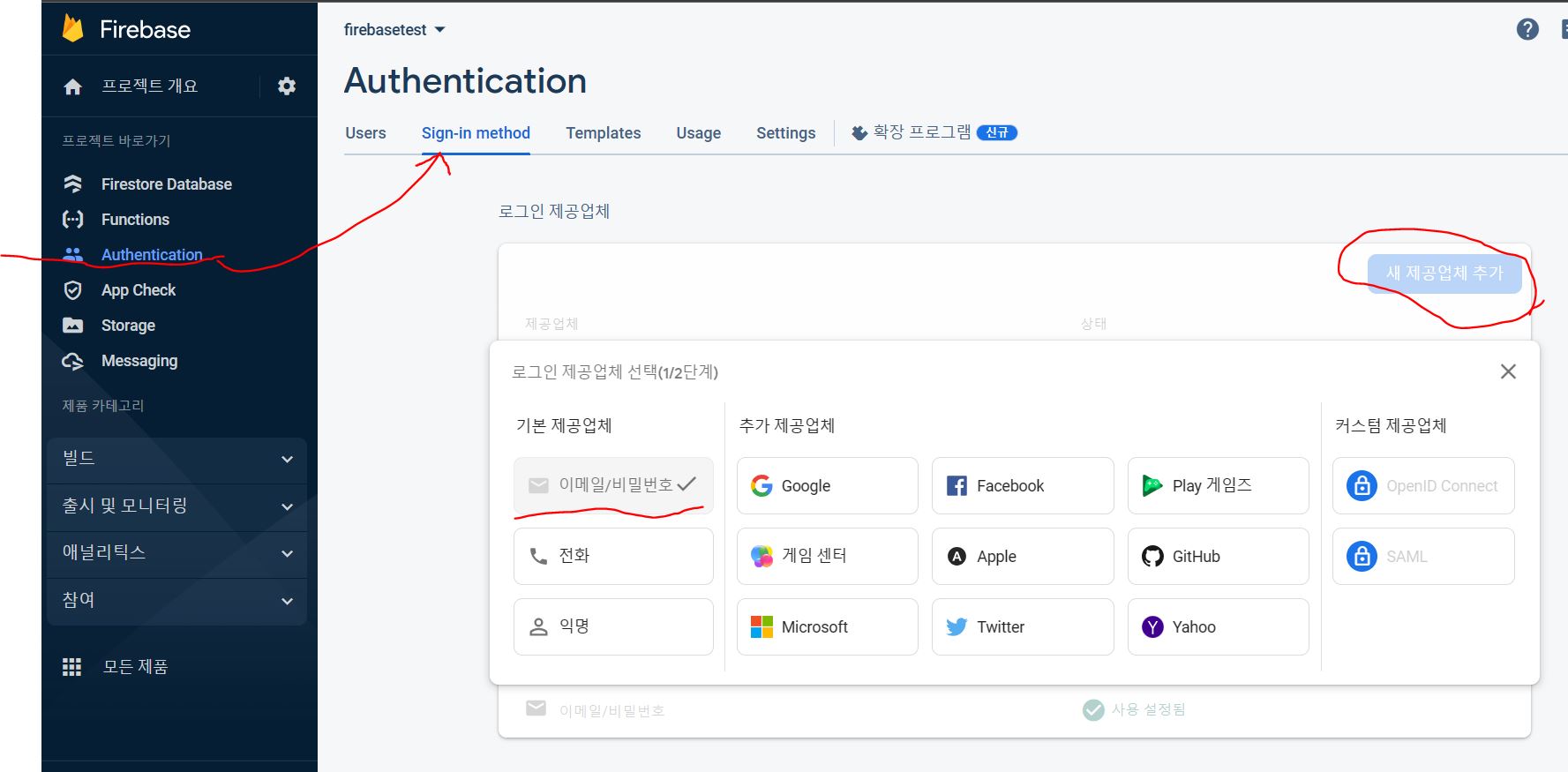Open Functions in sidebar

(x=135, y=220)
